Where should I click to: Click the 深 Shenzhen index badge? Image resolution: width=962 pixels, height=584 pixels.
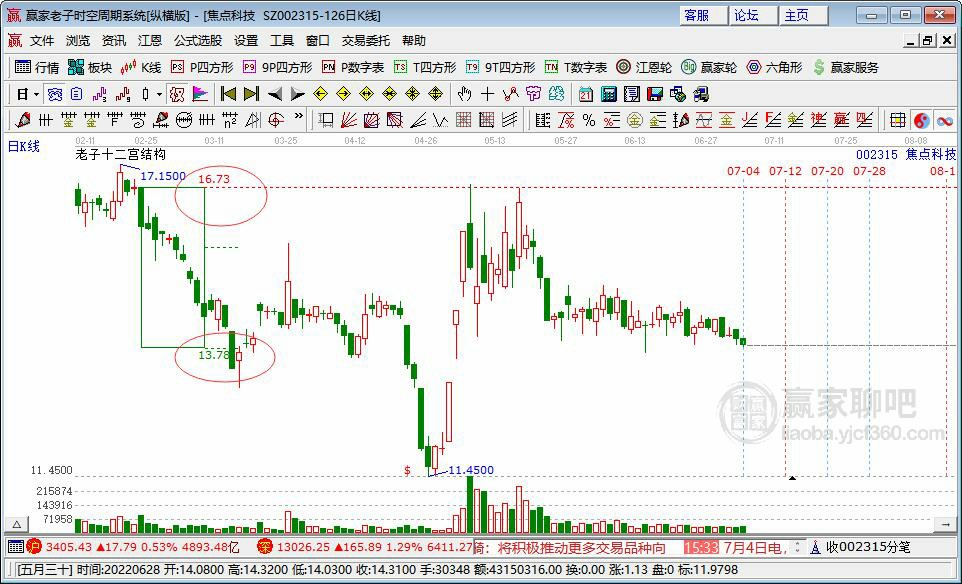(x=264, y=546)
